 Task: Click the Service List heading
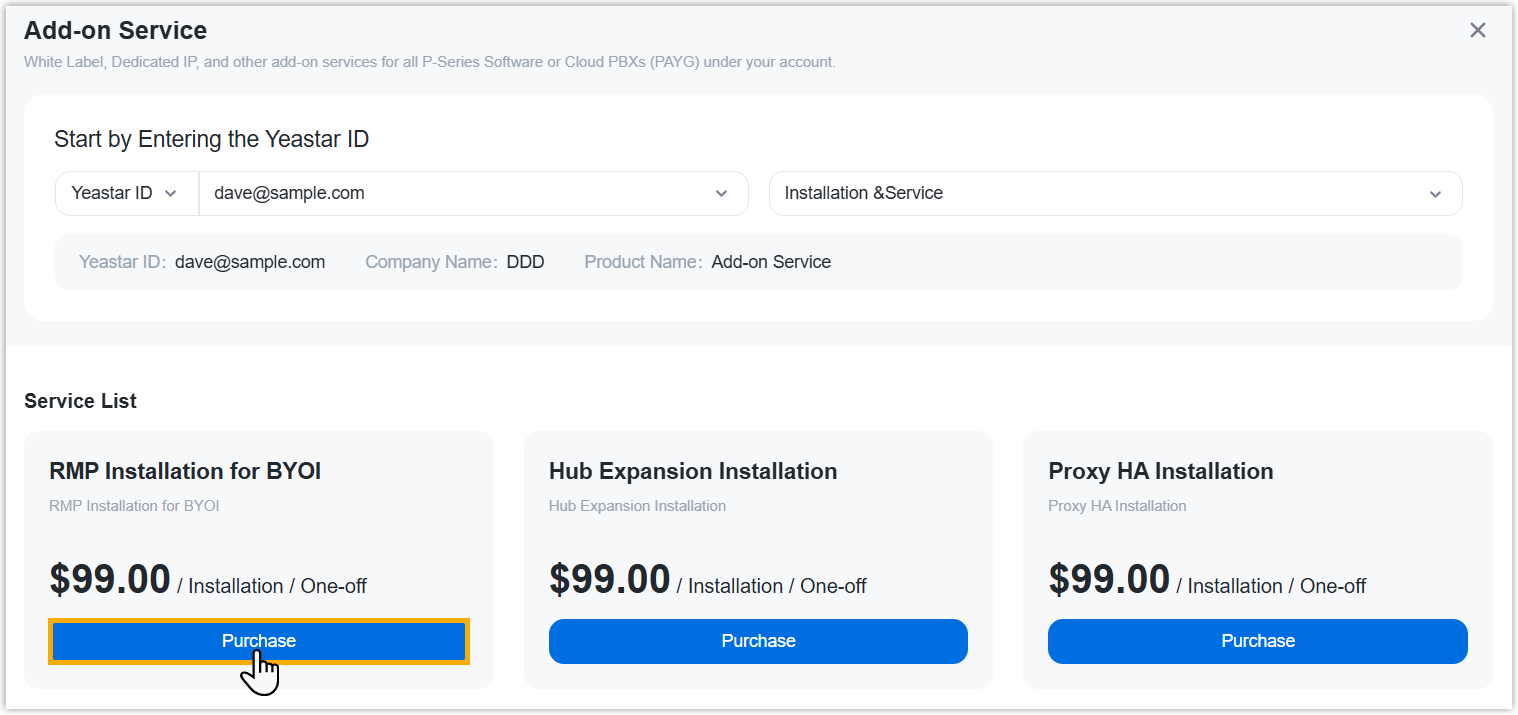point(80,401)
